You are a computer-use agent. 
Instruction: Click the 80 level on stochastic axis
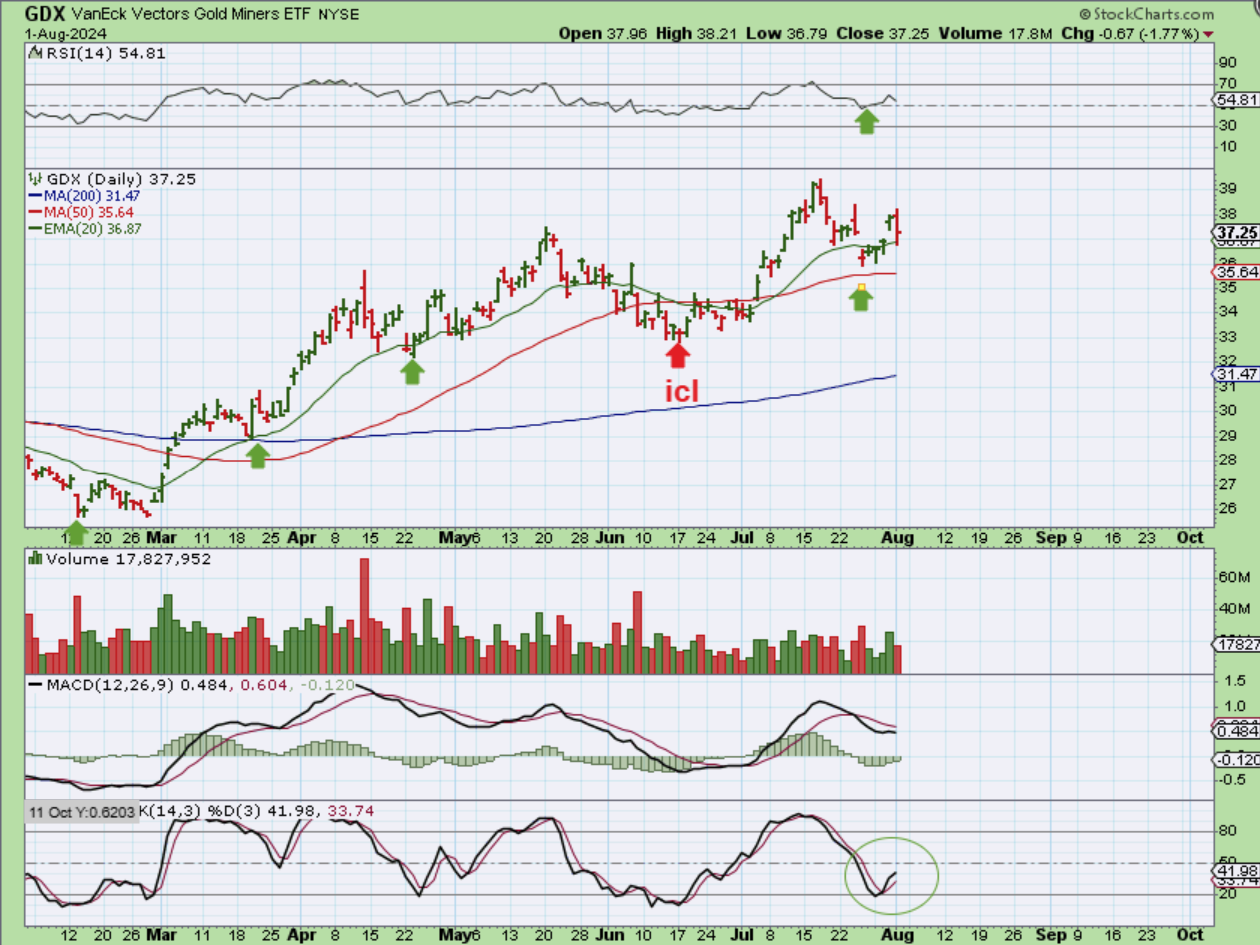(x=1228, y=831)
